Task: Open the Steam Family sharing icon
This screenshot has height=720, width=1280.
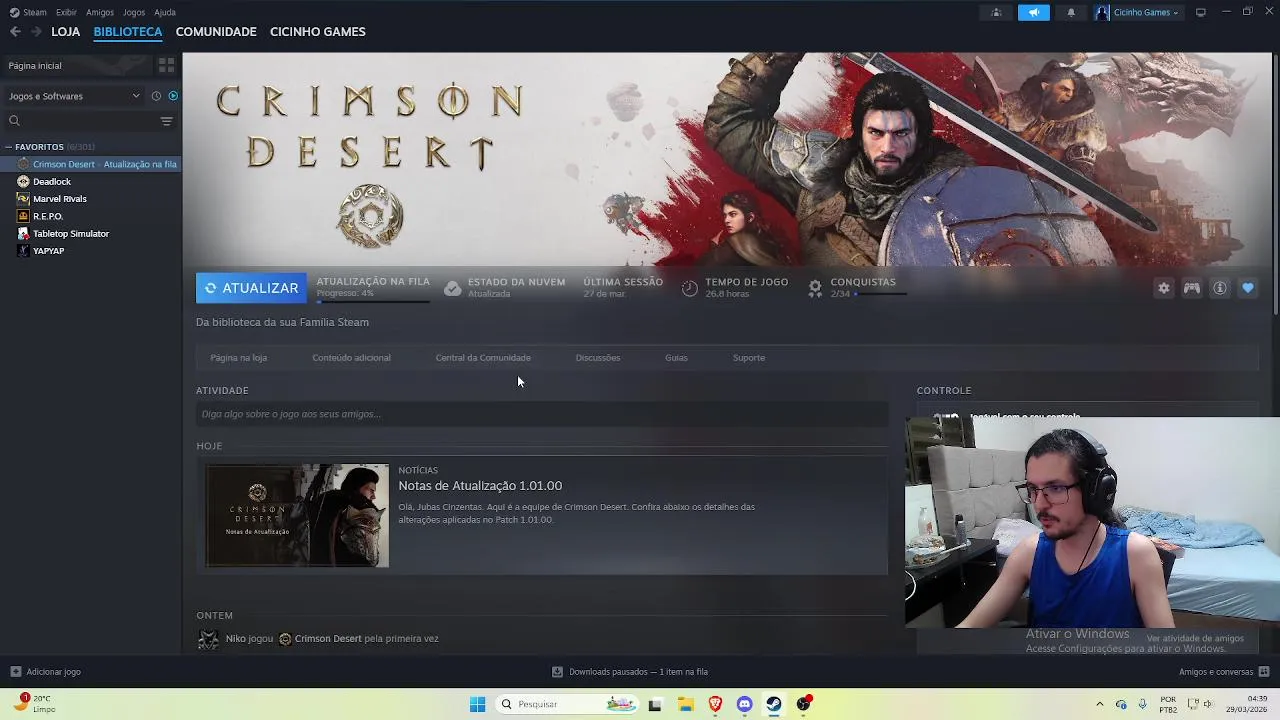Action: click(x=996, y=12)
